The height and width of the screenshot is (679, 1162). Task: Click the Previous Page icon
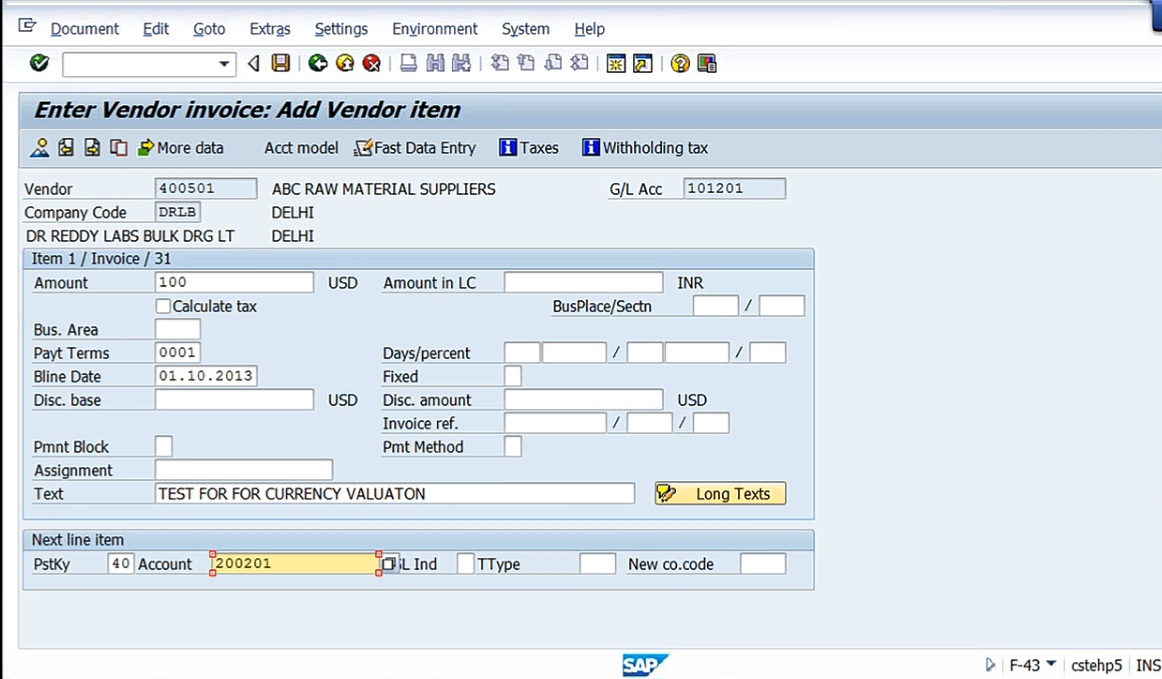click(526, 63)
